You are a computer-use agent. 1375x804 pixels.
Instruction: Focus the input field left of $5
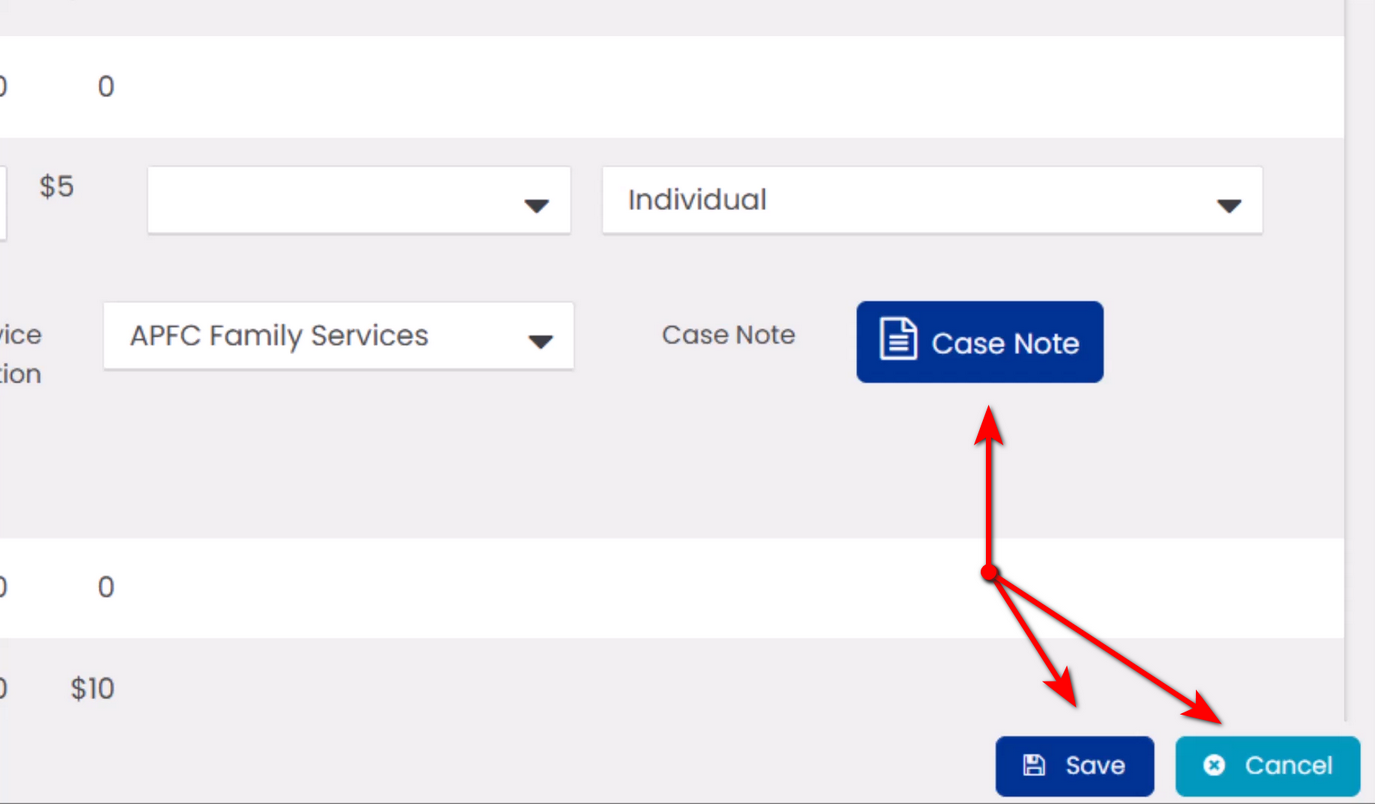(3, 204)
